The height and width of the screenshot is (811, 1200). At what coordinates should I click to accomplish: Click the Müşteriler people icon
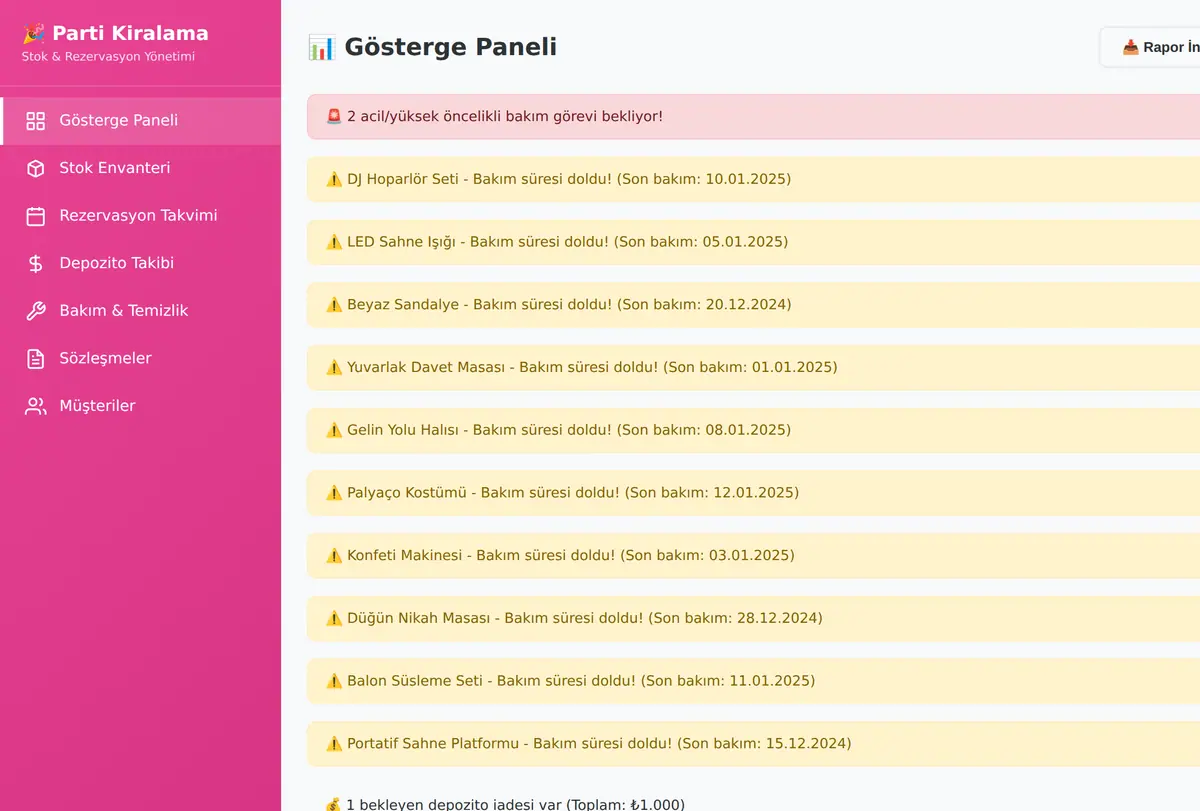(x=36, y=406)
